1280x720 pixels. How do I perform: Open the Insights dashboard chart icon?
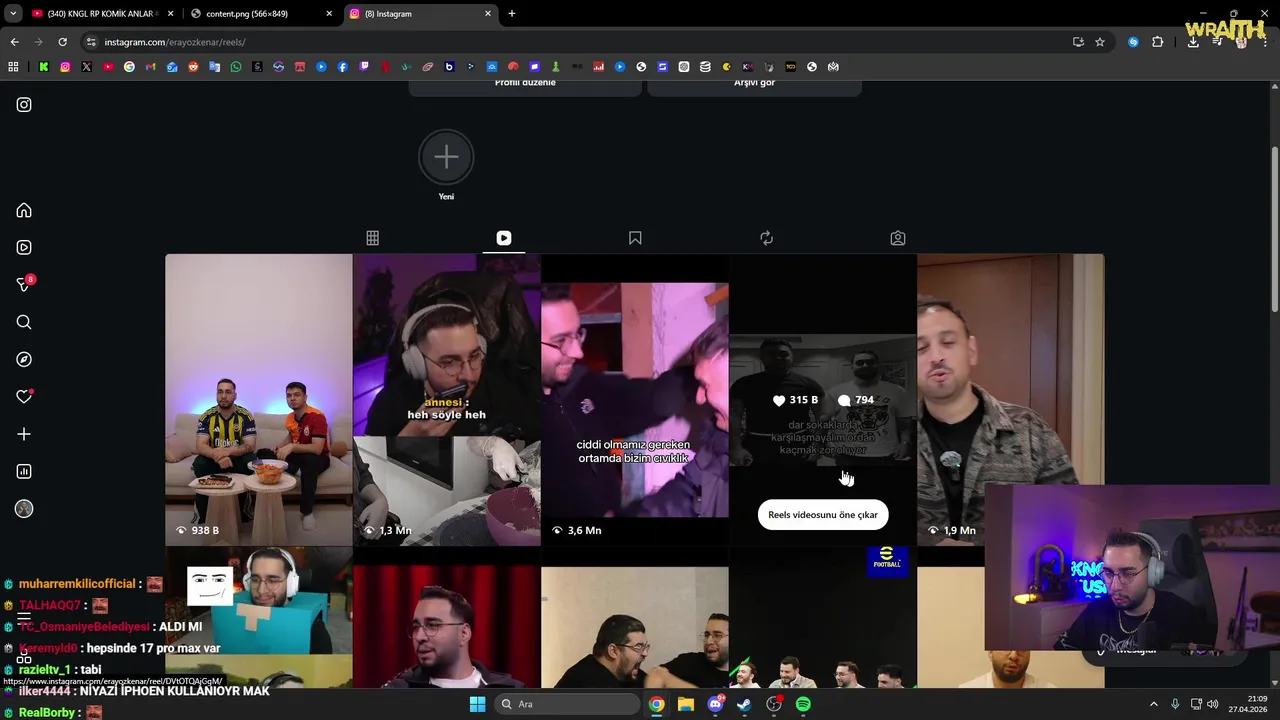click(x=24, y=471)
